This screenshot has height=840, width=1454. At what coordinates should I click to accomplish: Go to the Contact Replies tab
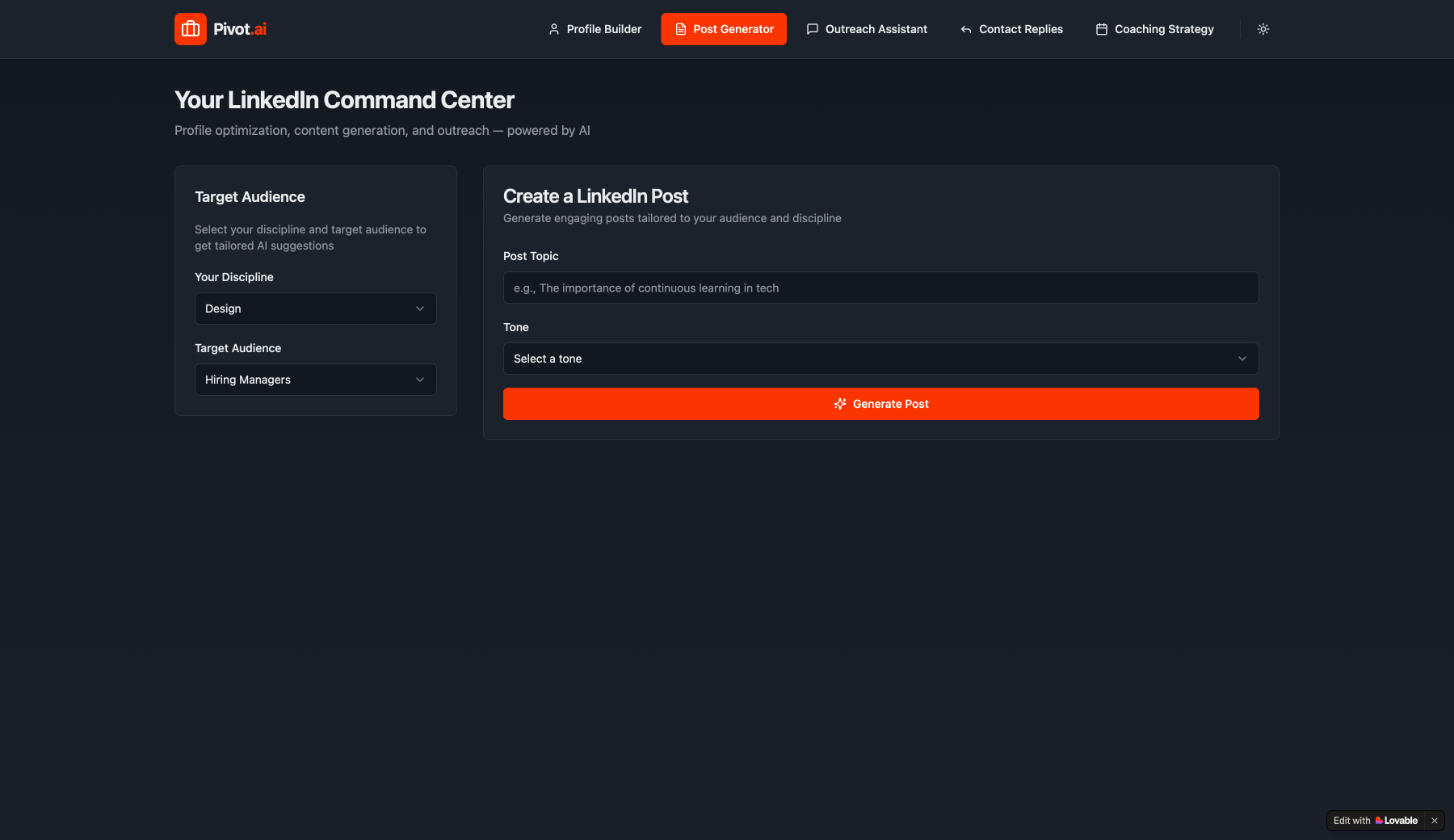click(1011, 29)
